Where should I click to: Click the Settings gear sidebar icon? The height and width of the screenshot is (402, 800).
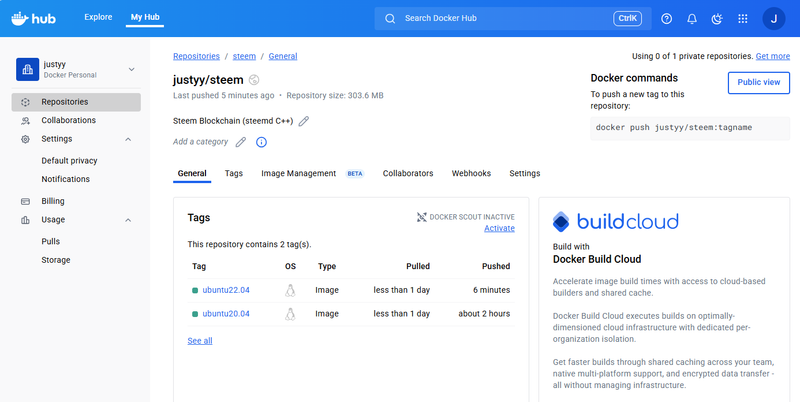25,139
